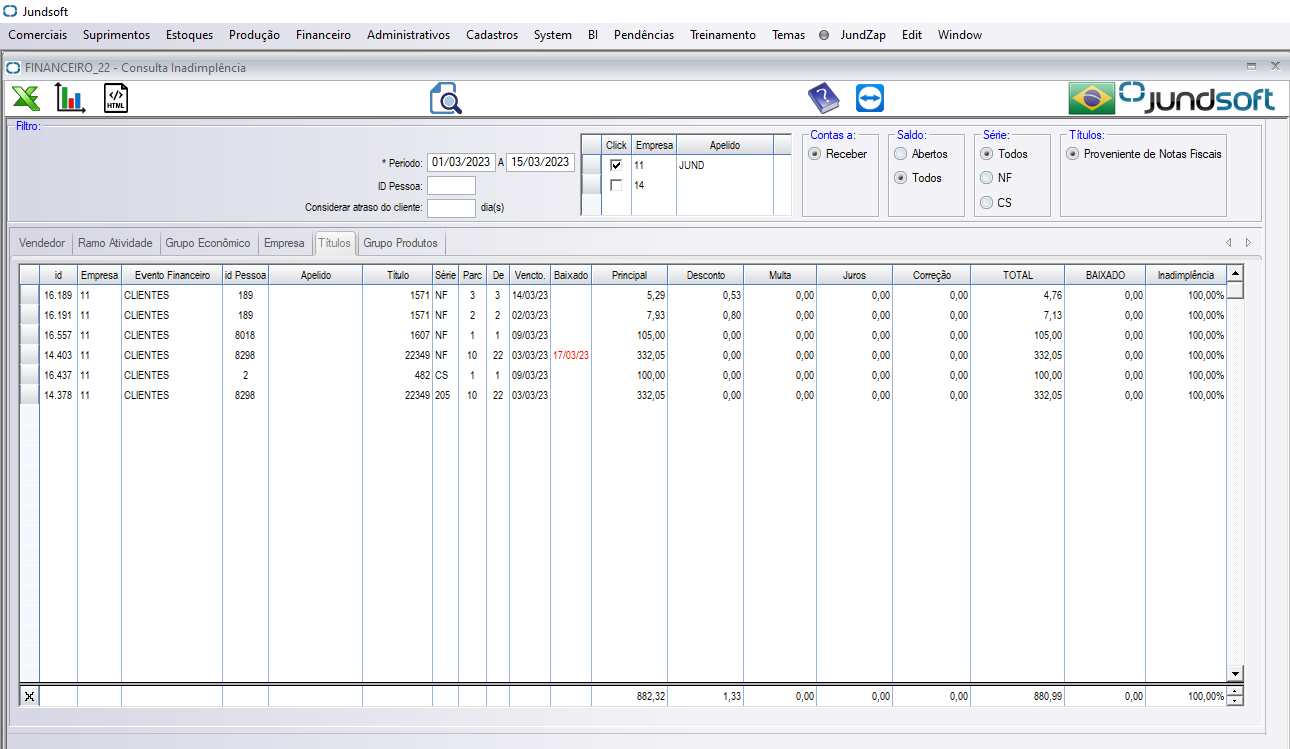Click the period end date field
The height and width of the screenshot is (749, 1290).
click(540, 162)
